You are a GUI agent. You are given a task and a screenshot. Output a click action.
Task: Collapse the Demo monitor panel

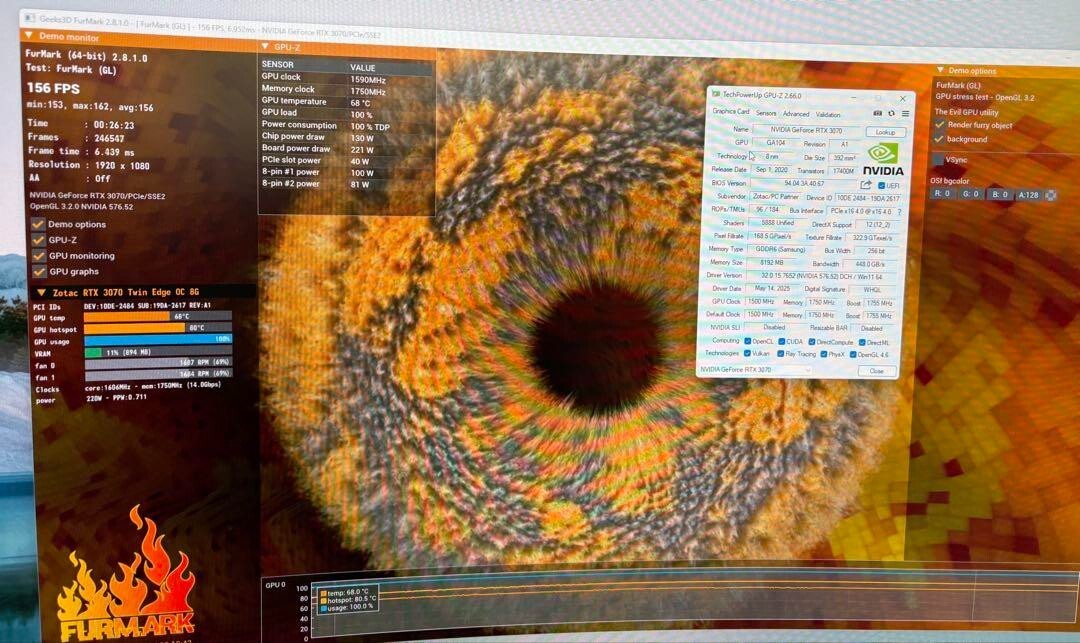point(28,35)
